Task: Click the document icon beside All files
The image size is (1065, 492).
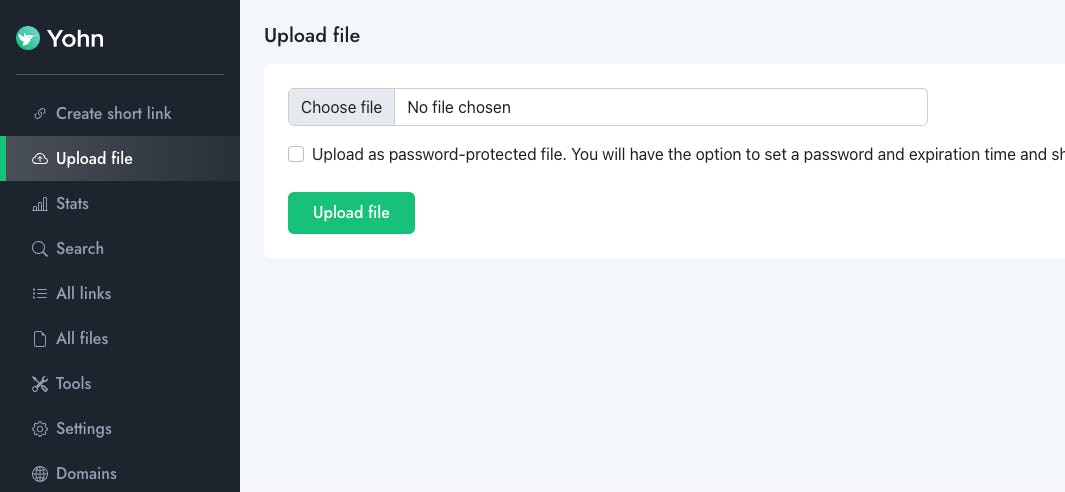Action: pos(40,339)
